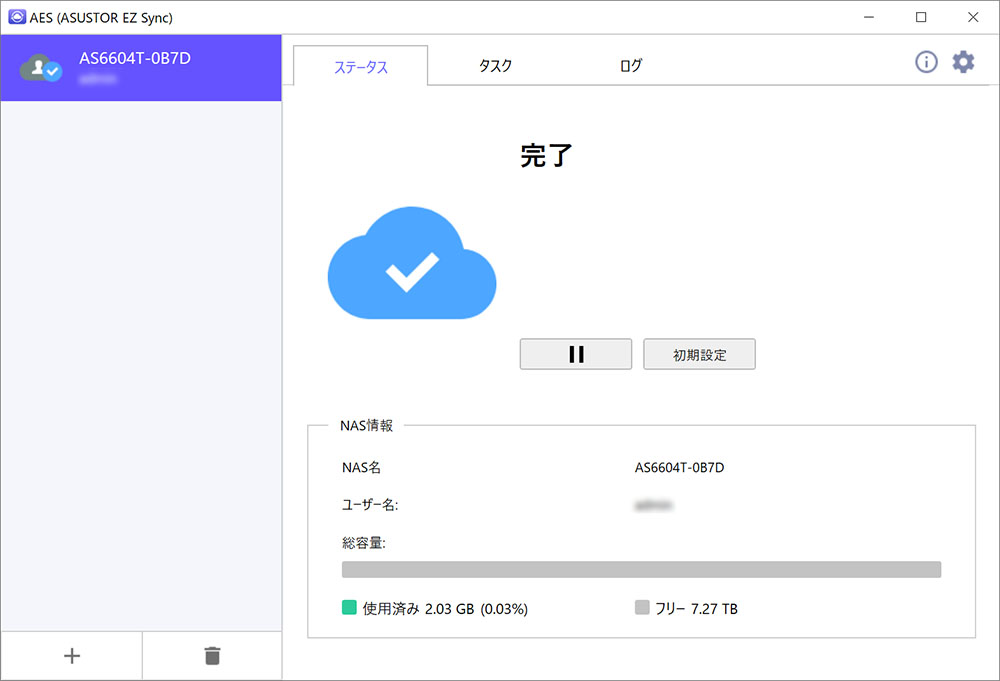Click the 総容量: label

click(364, 543)
